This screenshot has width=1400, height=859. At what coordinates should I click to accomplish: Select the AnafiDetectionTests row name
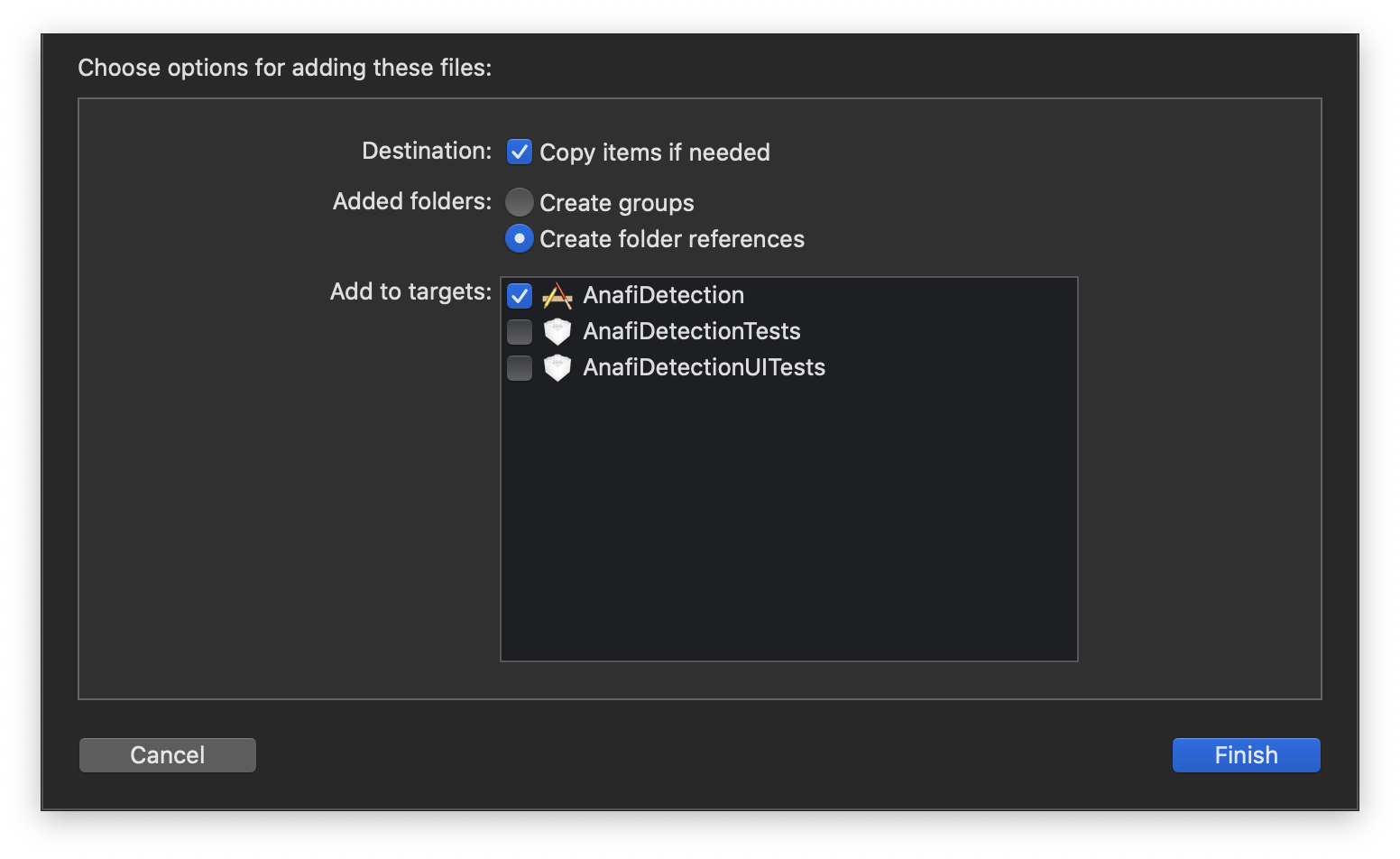pos(692,331)
